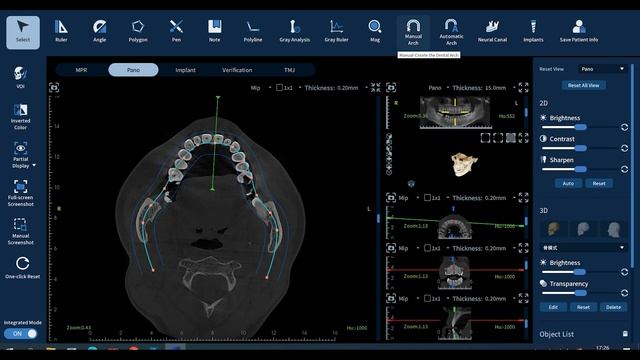Open Partial Display dropdown arrow

(34, 165)
